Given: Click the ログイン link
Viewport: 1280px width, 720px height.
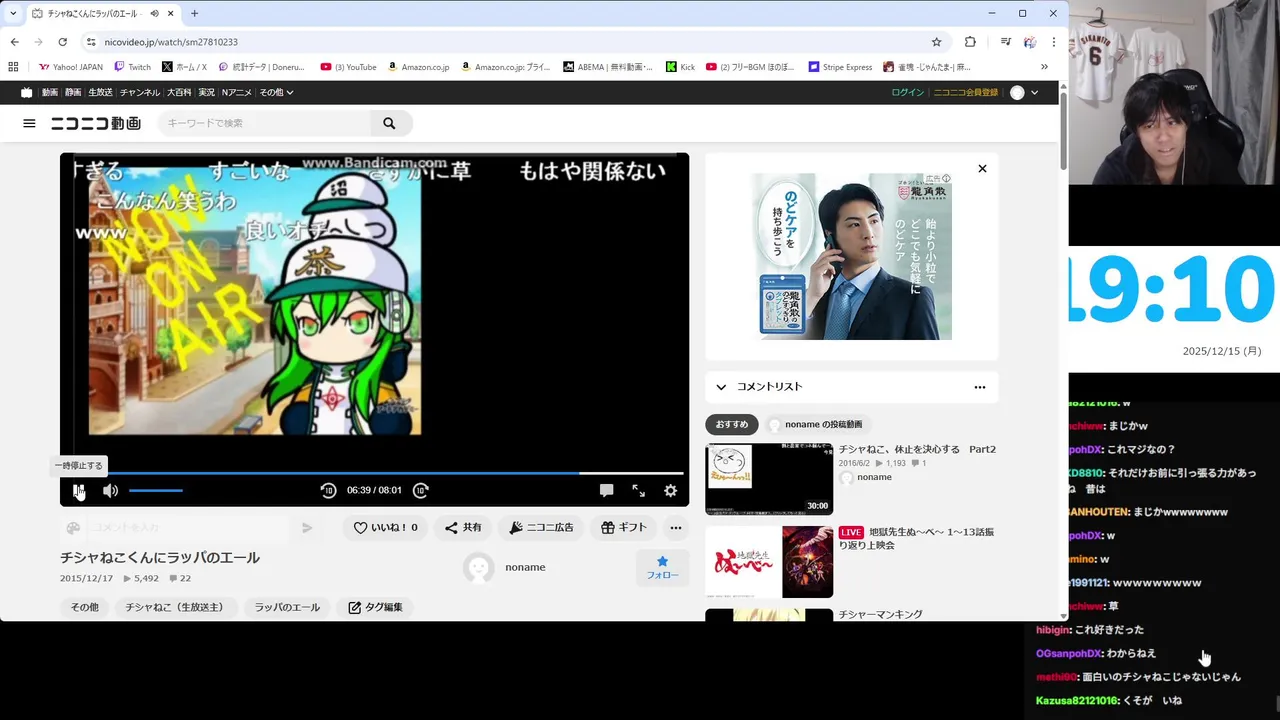Looking at the screenshot, I should [908, 92].
